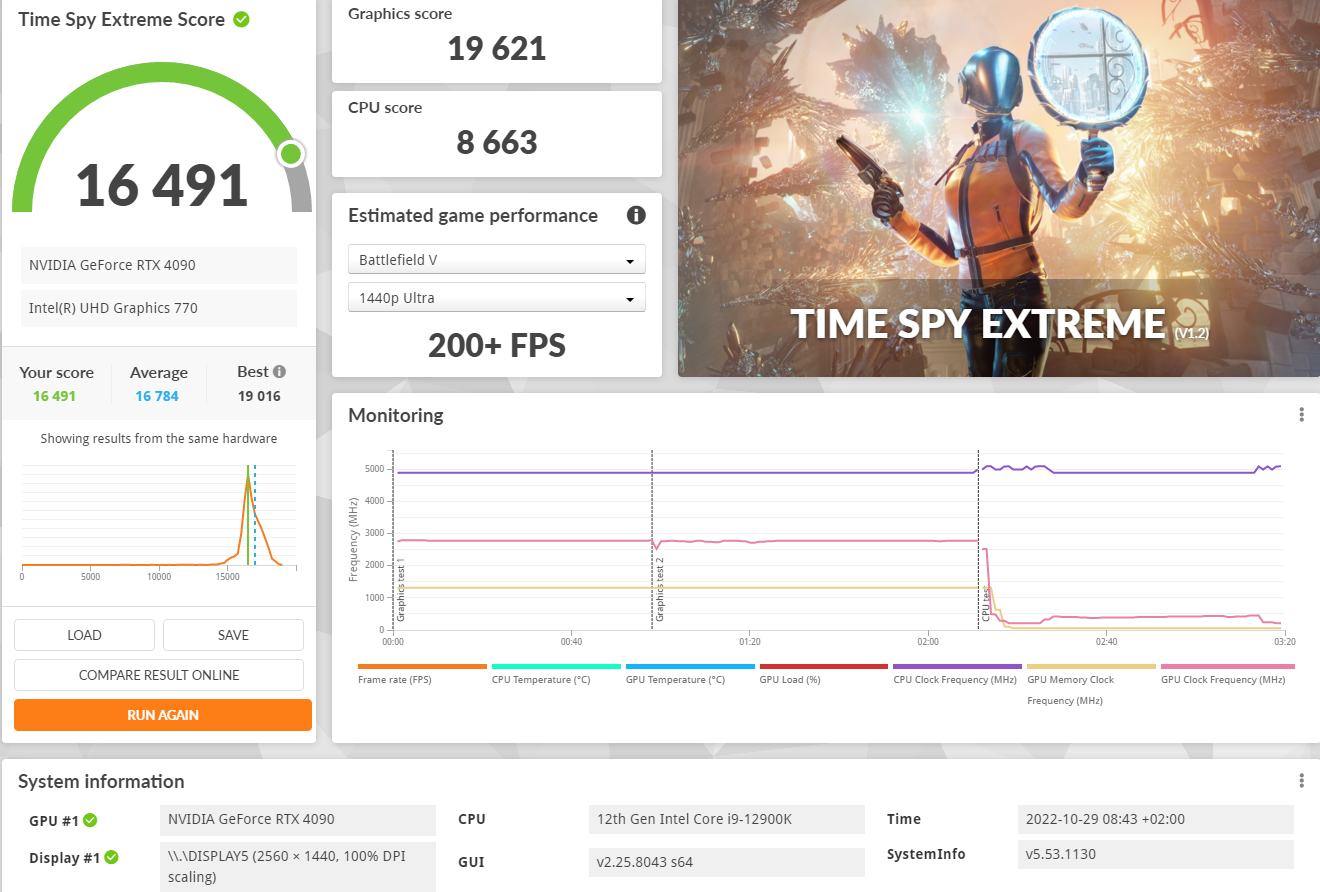Click the overall score 16 491
The image size is (1320, 892).
point(162,184)
